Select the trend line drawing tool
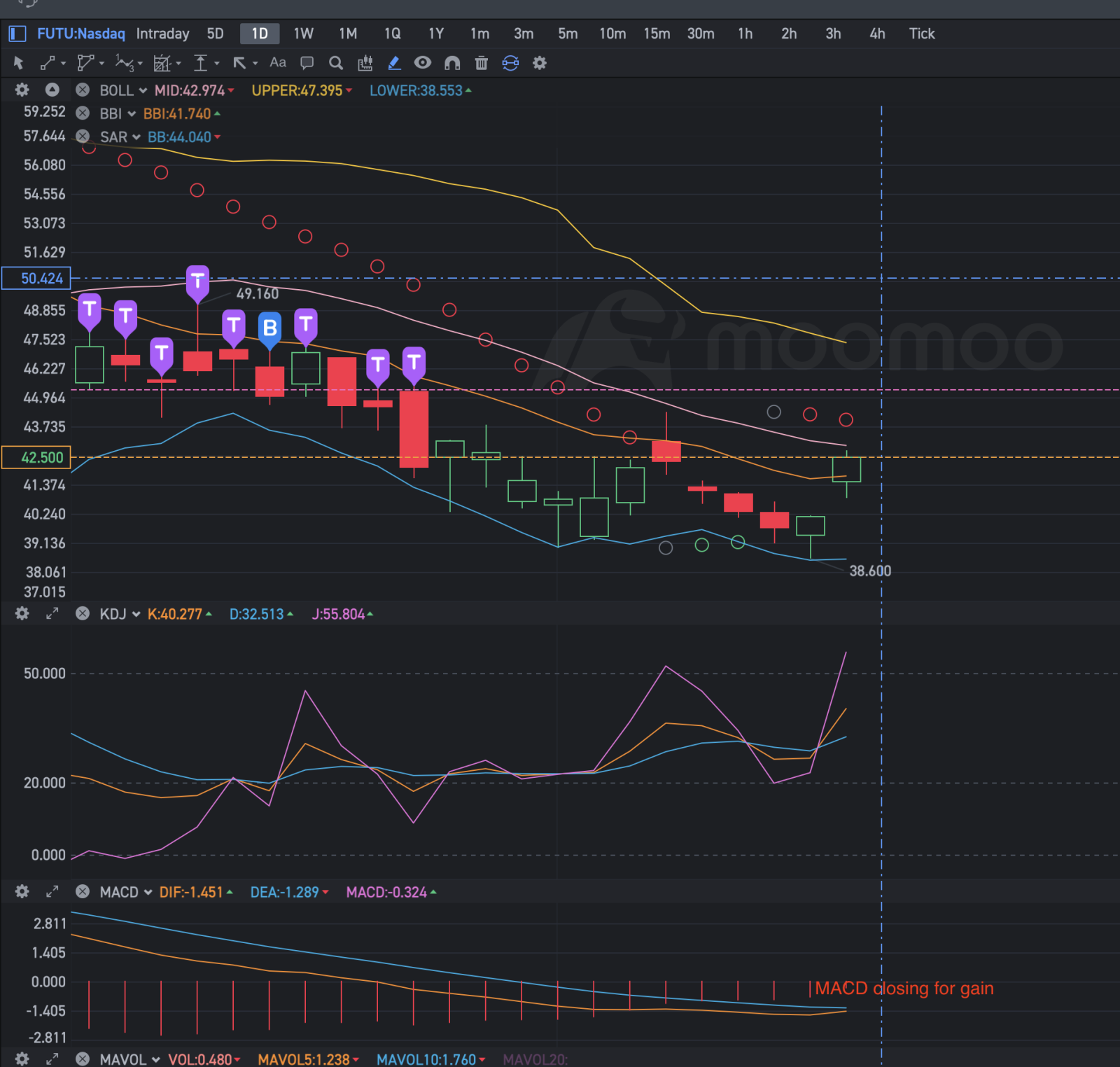Viewport: 1120px width, 1067px height. pyautogui.click(x=48, y=63)
